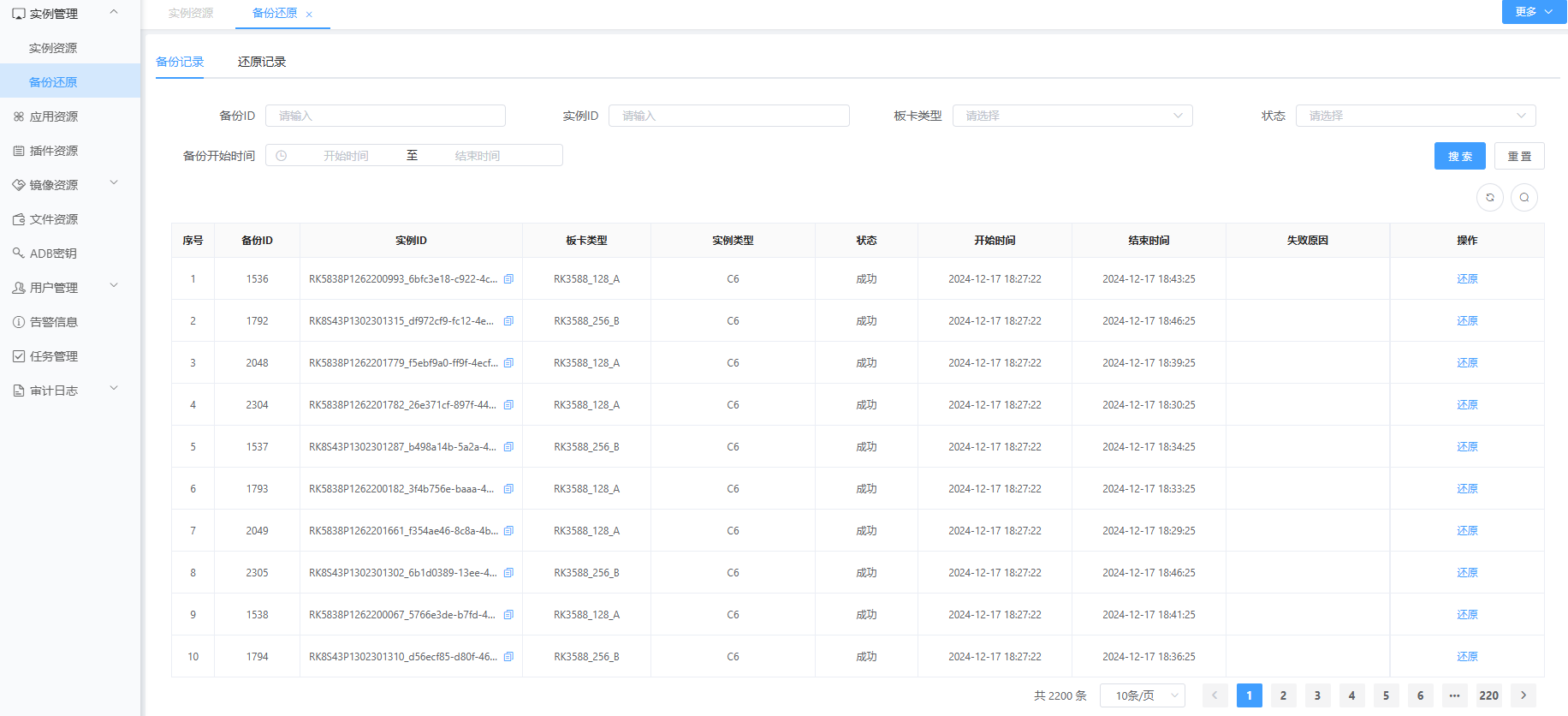
Task: Switch to the 还原记录 tab
Action: pos(262,62)
